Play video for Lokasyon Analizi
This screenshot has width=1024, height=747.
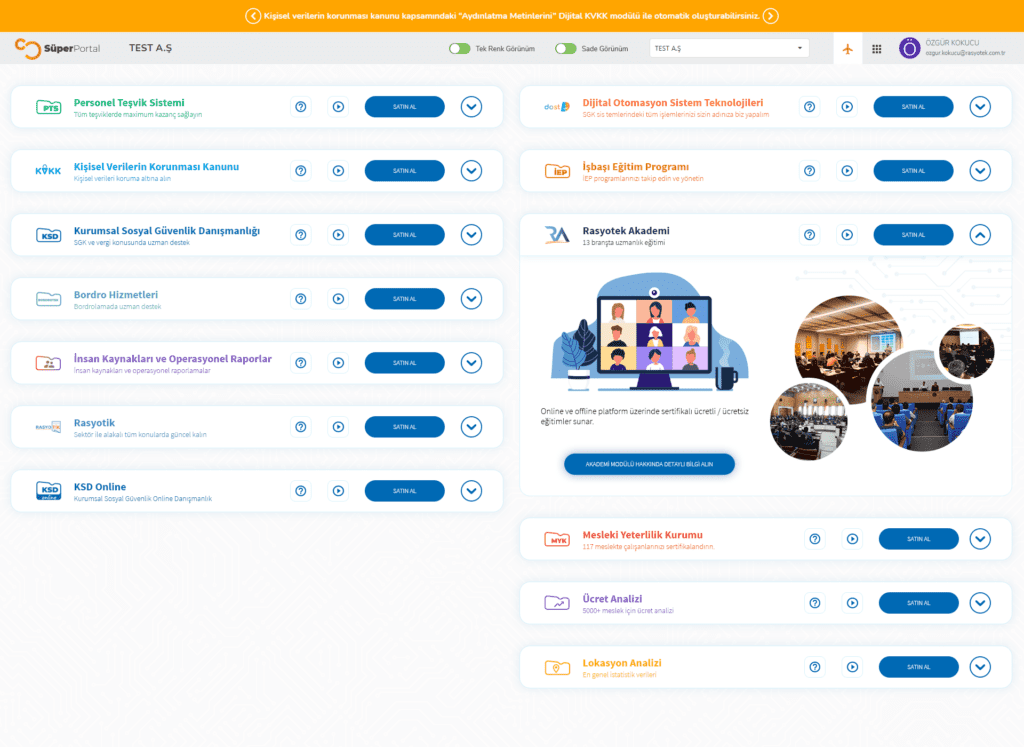pos(852,666)
